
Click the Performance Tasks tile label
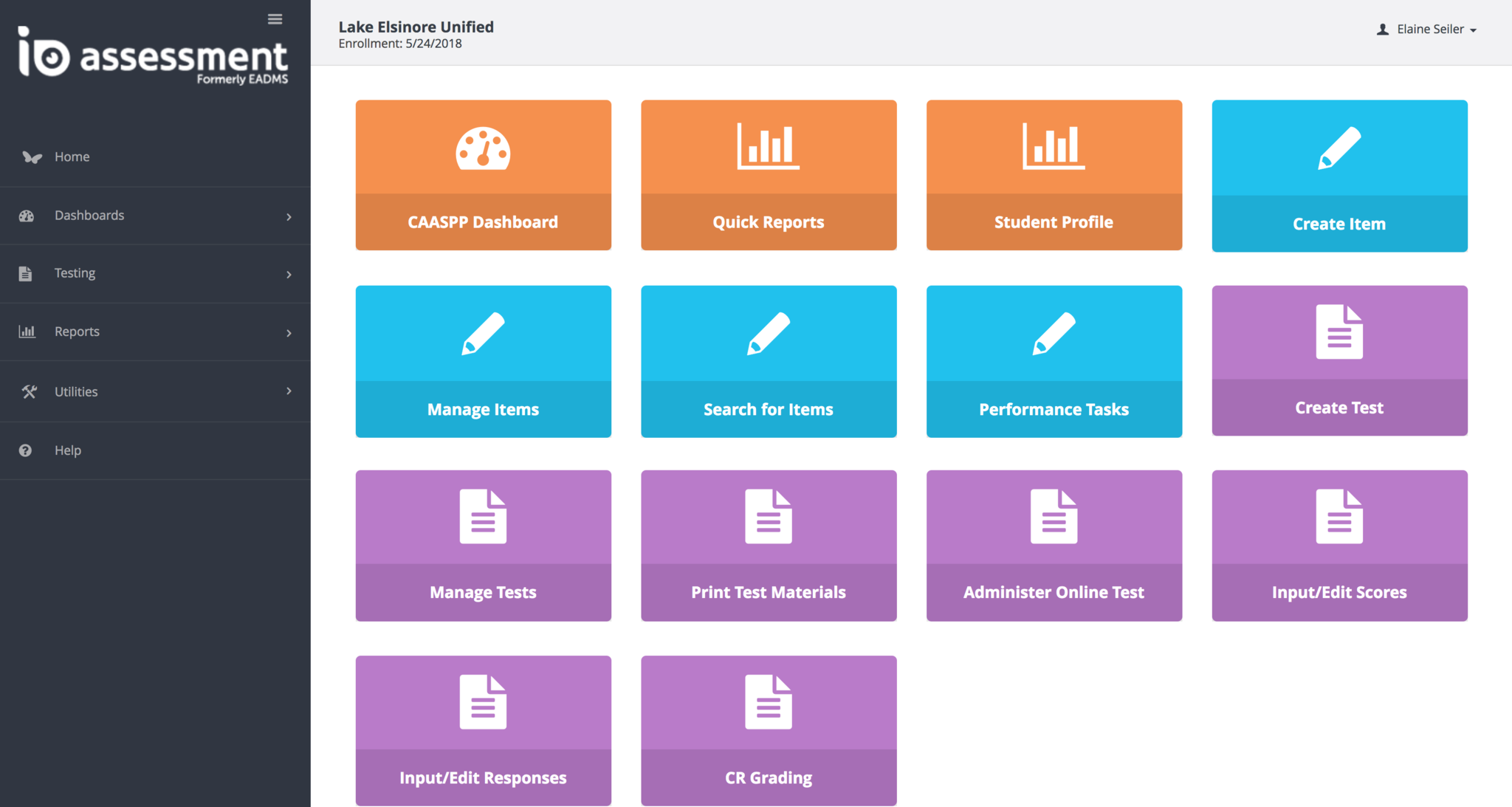tap(1054, 410)
